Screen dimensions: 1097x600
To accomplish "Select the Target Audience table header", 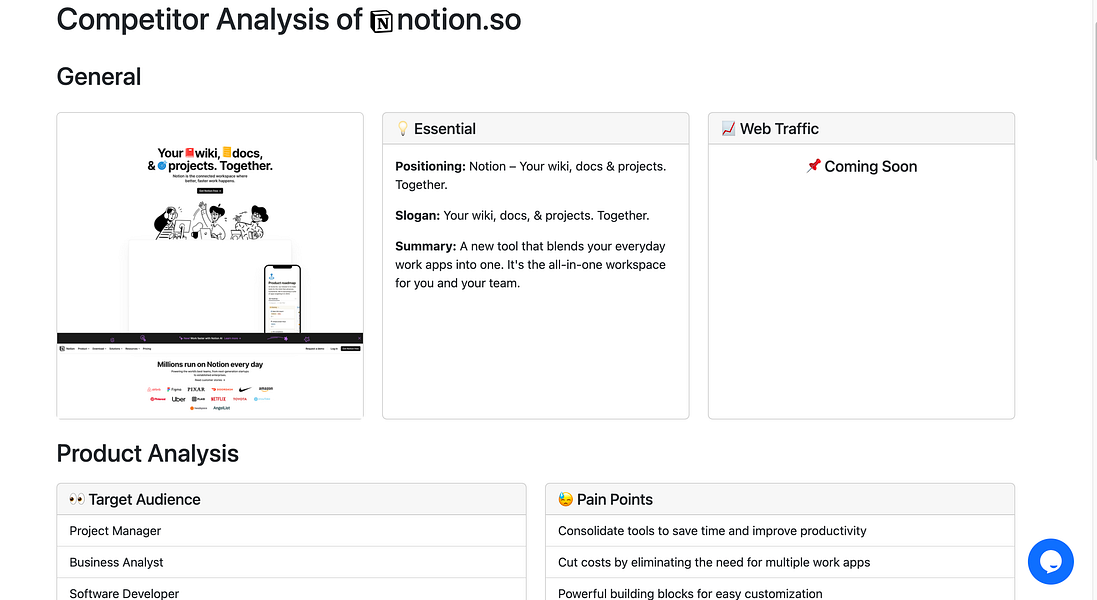I will [x=292, y=499].
